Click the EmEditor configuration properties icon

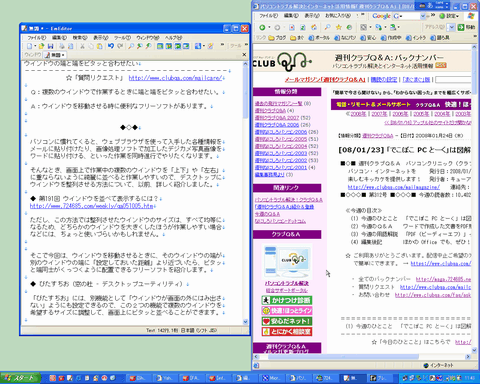pos(198,46)
